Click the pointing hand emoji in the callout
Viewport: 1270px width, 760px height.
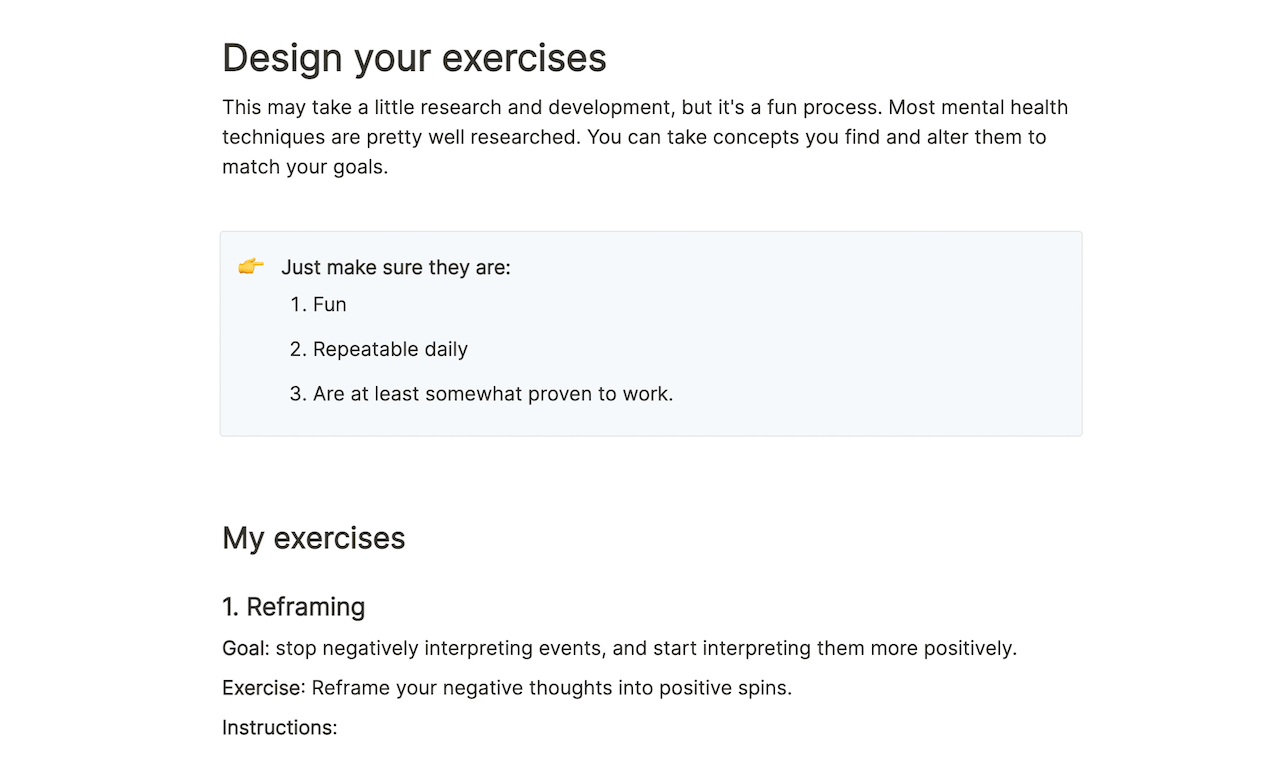point(251,267)
